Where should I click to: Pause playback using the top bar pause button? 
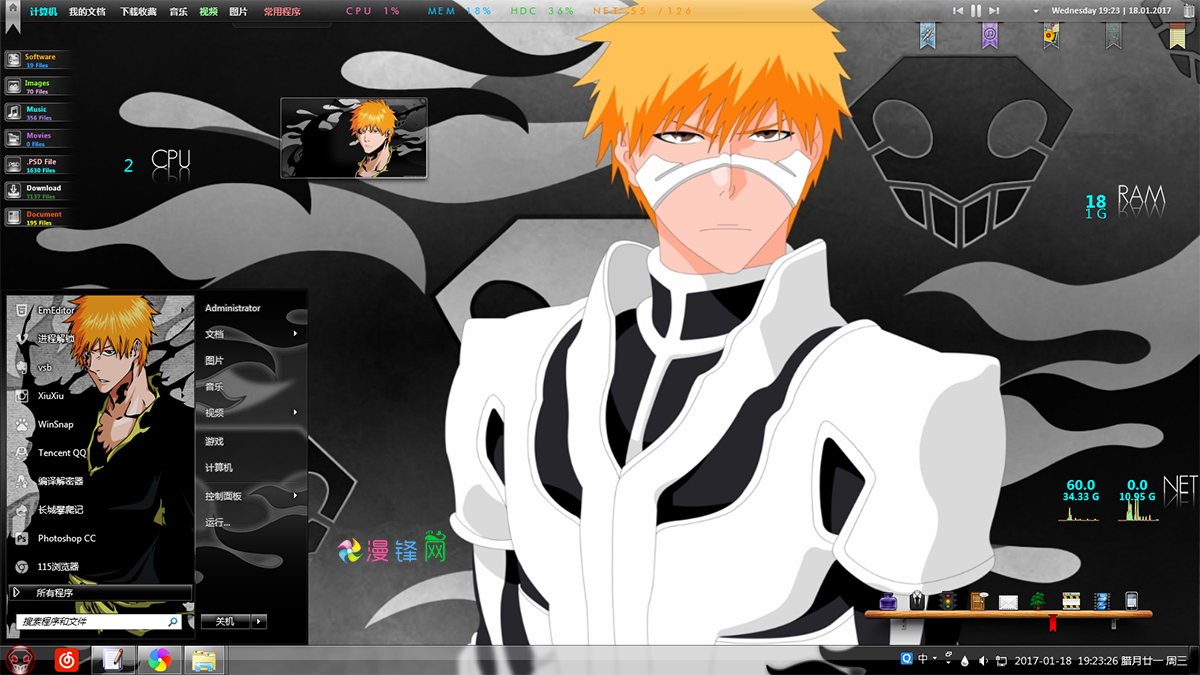pos(976,11)
